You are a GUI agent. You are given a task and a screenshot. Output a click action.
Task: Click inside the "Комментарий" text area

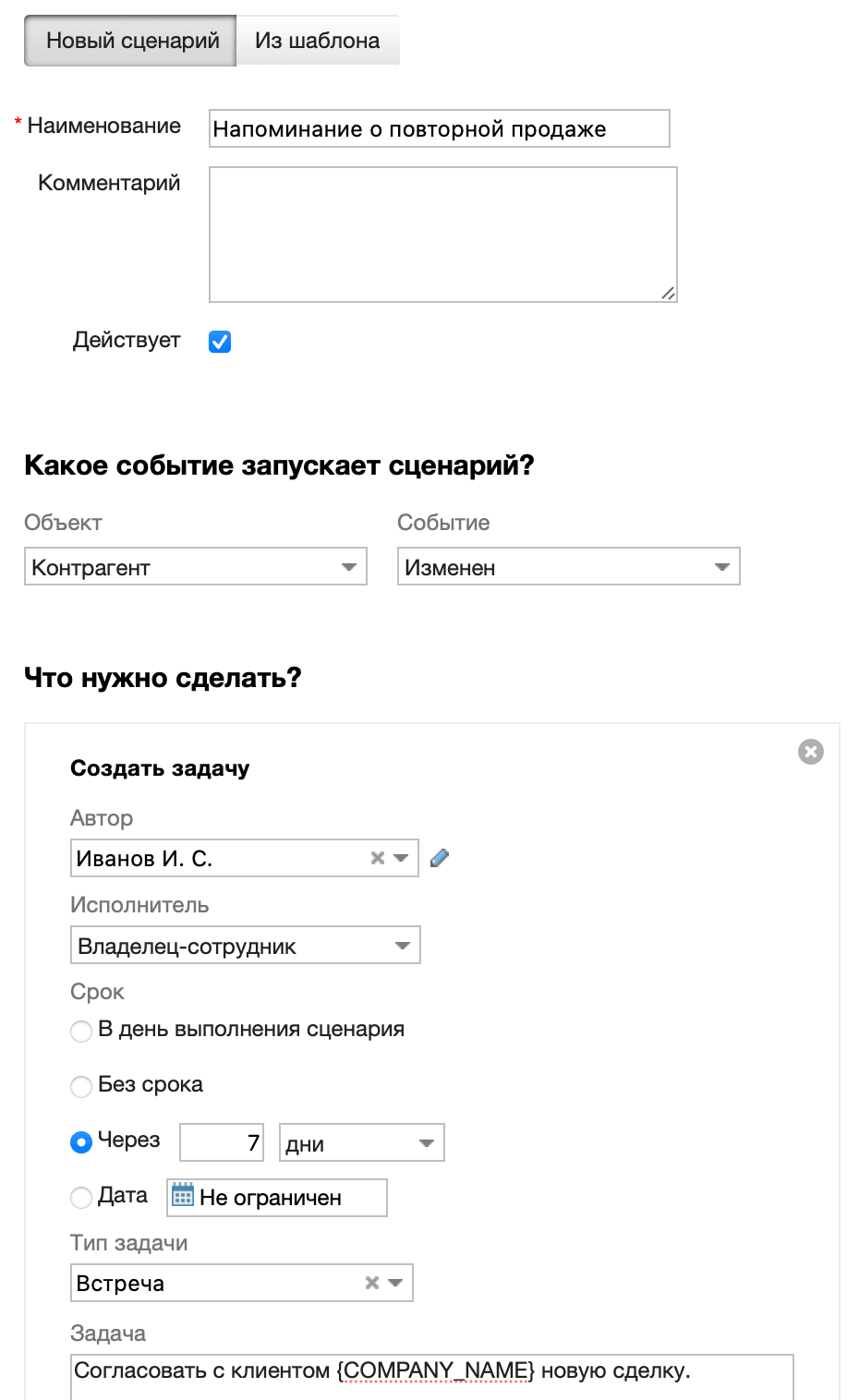[442, 233]
